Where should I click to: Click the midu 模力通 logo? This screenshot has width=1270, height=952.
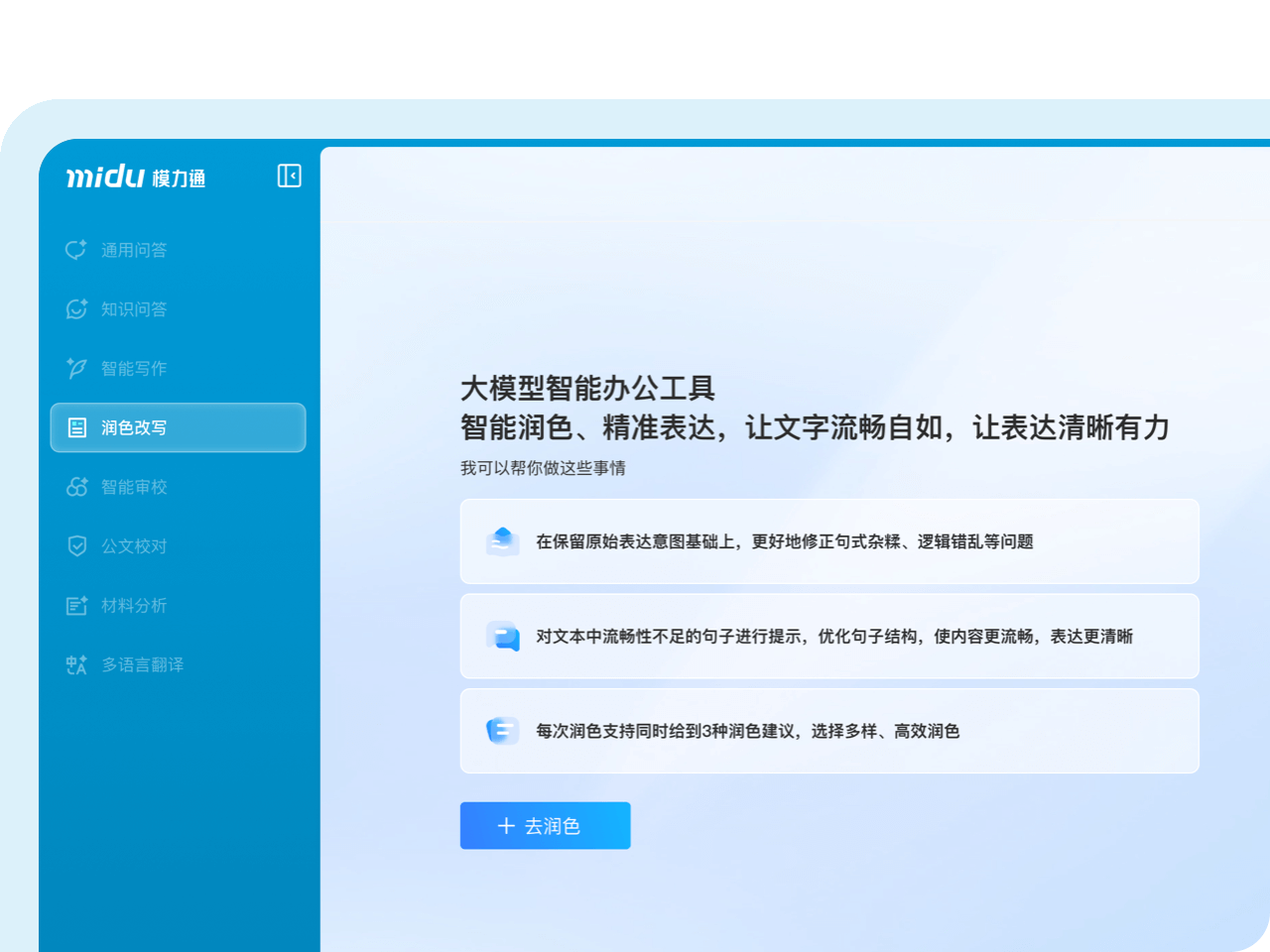tap(136, 177)
